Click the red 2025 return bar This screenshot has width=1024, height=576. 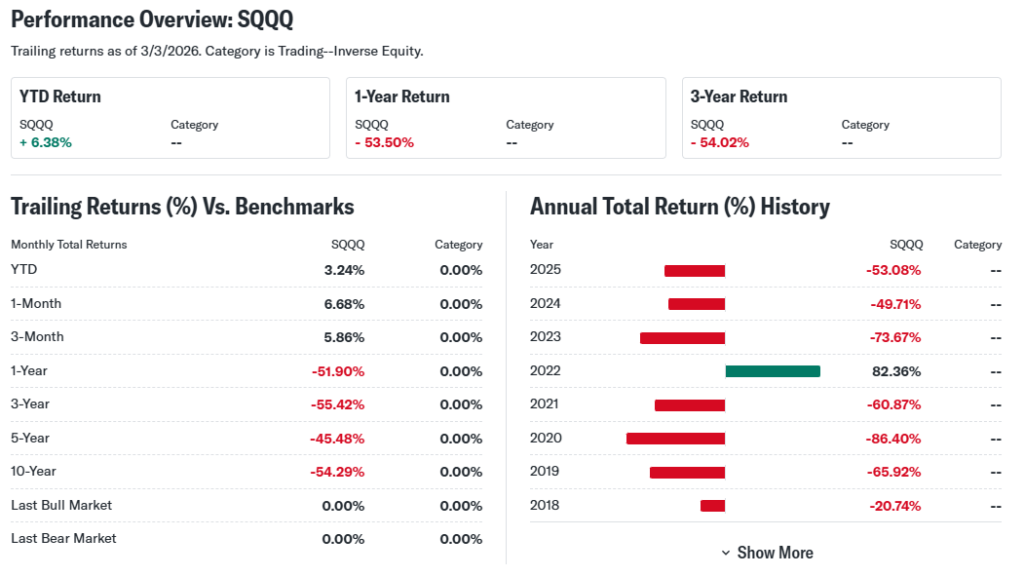pos(694,270)
